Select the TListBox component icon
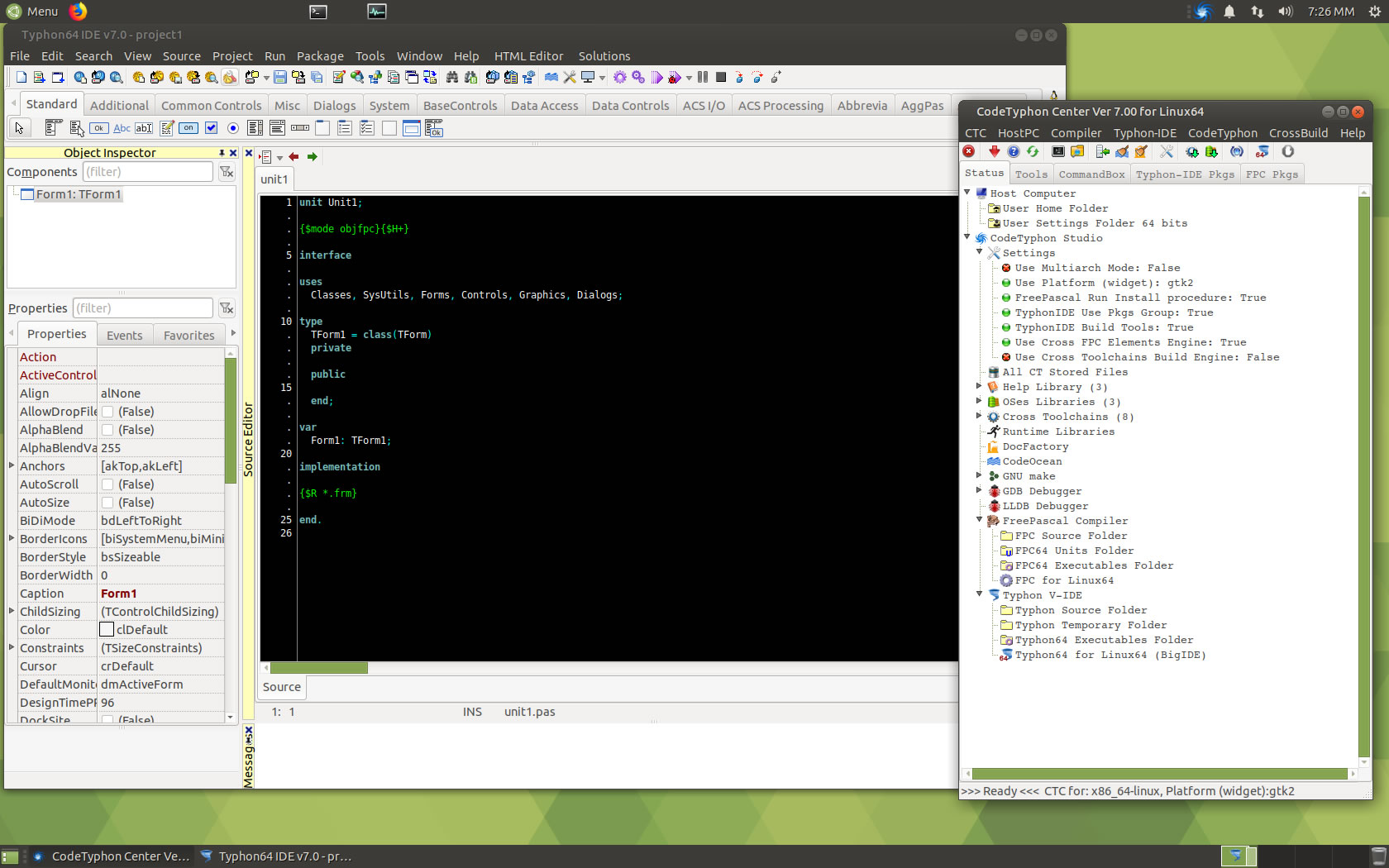Screen dimensions: 1389x868 click(255, 128)
